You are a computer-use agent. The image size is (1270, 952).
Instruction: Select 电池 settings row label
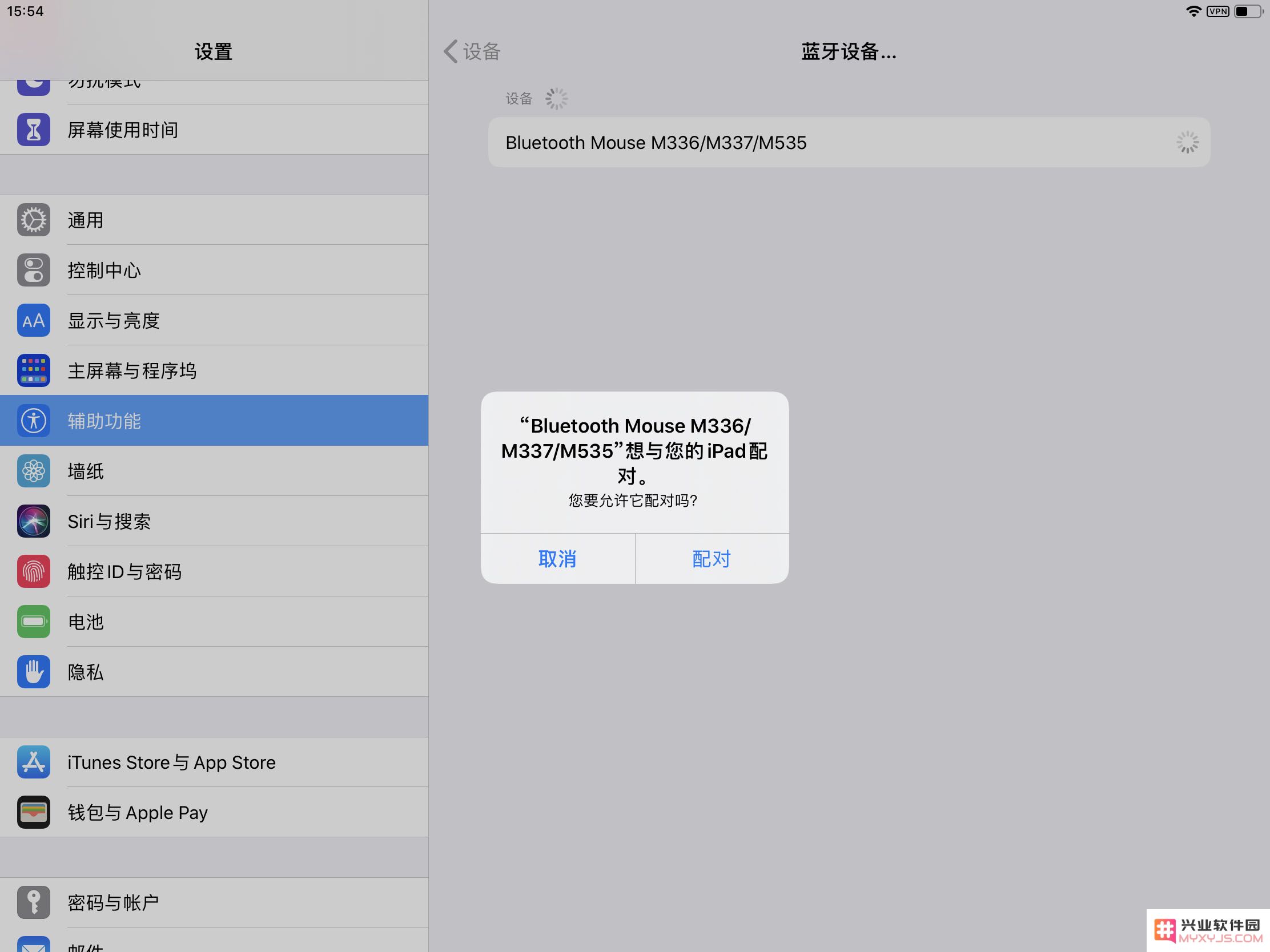86,622
